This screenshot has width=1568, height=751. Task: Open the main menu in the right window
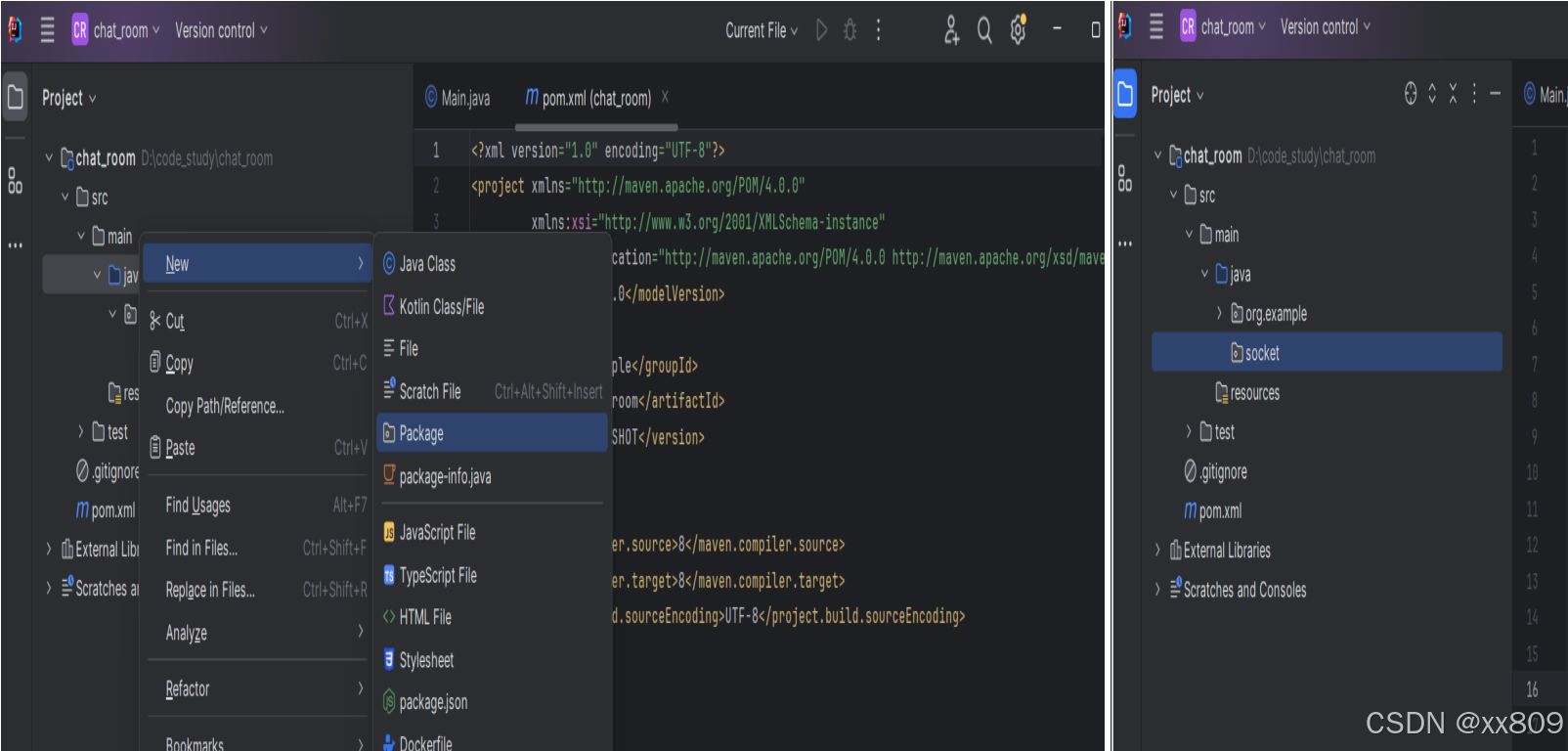coord(1156,27)
